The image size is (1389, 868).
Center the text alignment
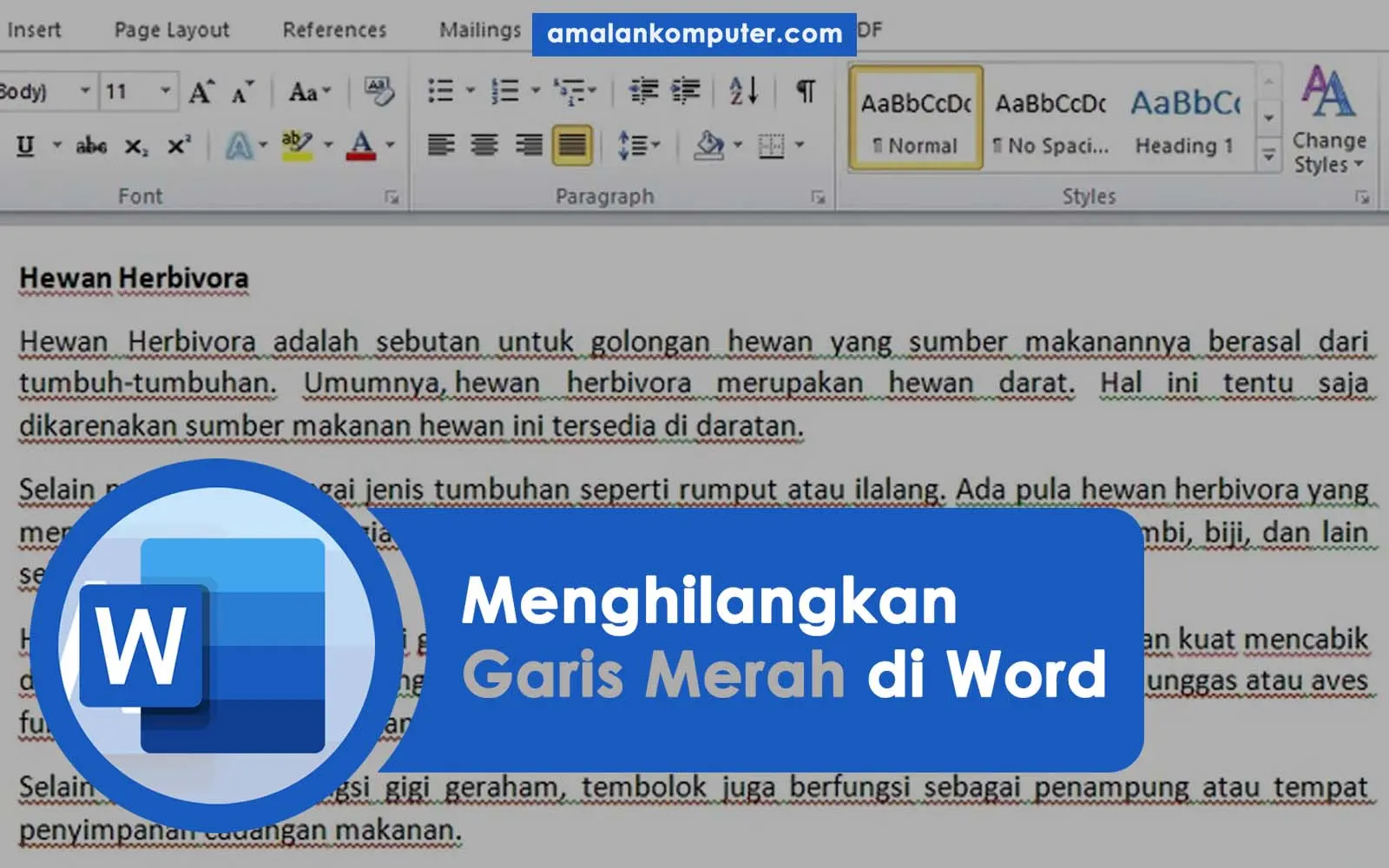click(484, 145)
